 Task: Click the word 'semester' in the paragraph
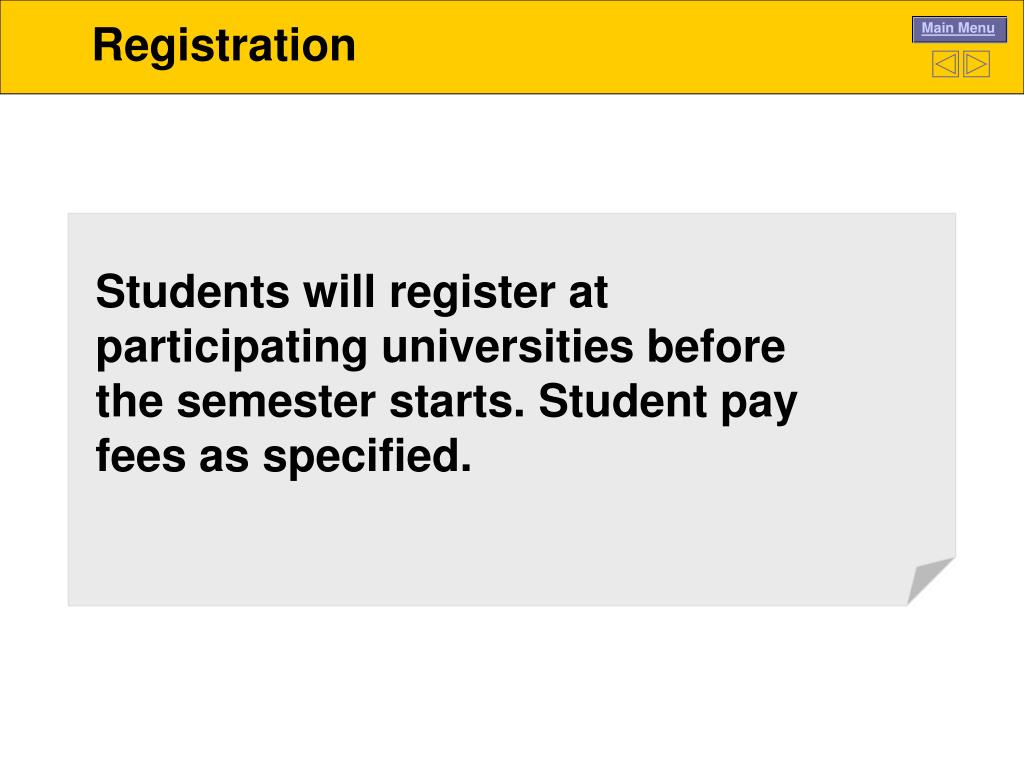pyautogui.click(x=276, y=402)
